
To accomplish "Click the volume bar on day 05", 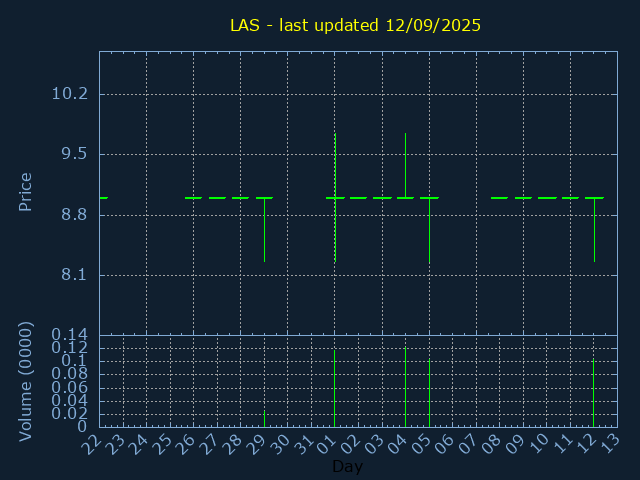I will [x=429, y=393].
